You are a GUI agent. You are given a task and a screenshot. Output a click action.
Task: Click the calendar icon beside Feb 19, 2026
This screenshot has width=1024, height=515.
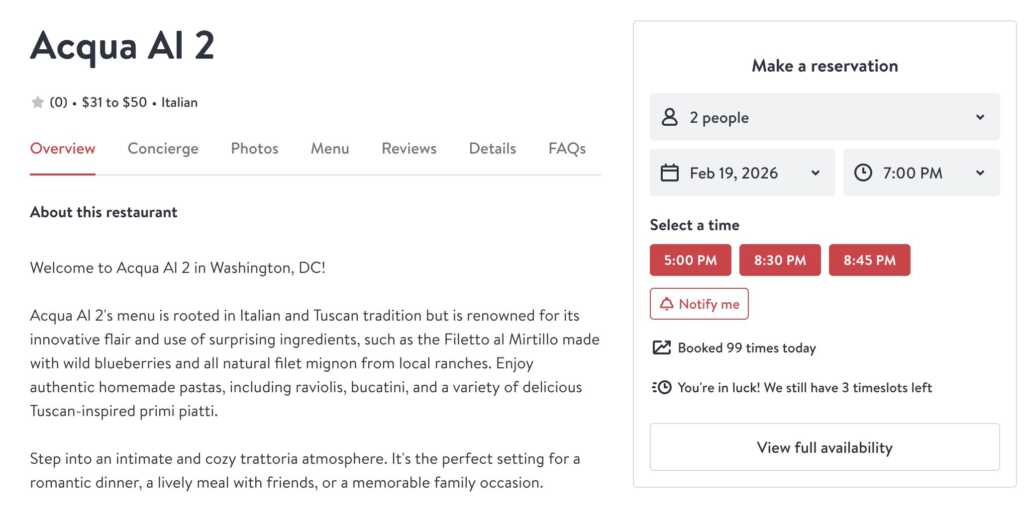point(670,173)
